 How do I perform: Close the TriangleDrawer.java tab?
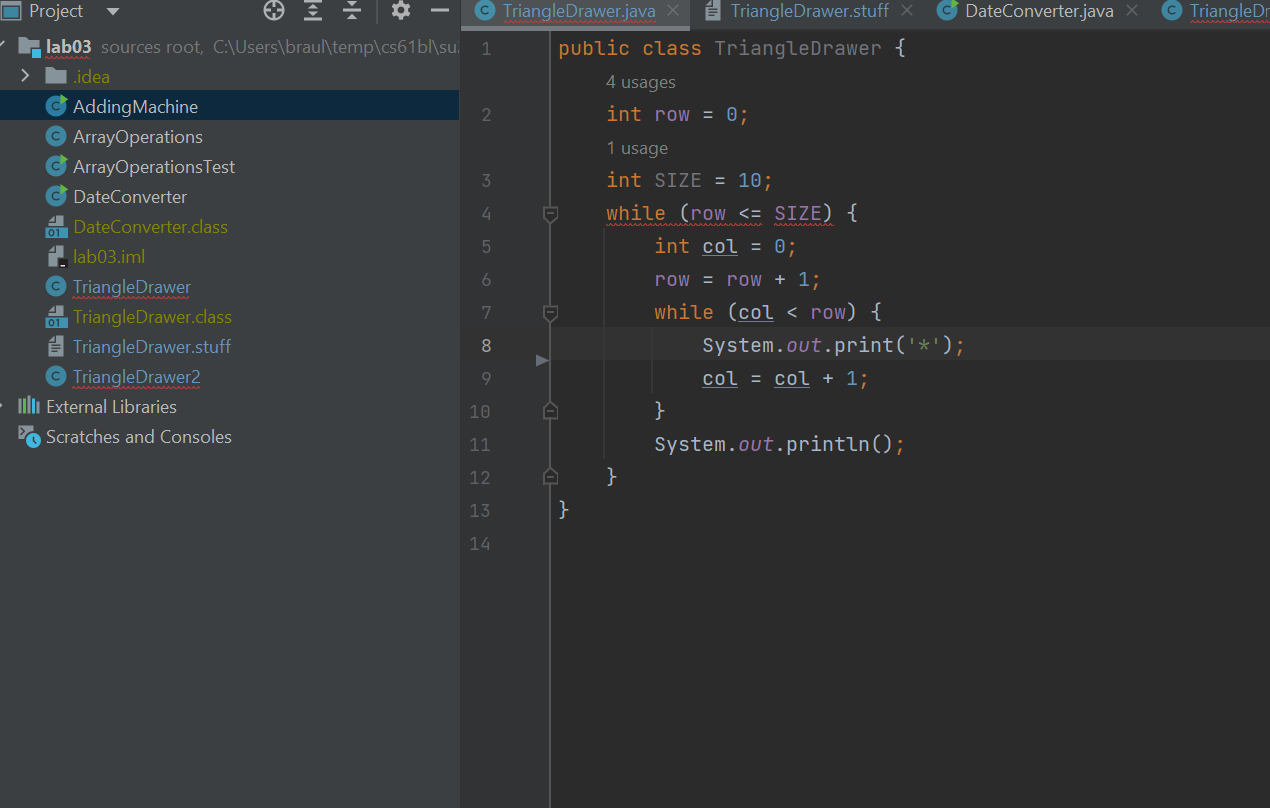pyautogui.click(x=672, y=11)
